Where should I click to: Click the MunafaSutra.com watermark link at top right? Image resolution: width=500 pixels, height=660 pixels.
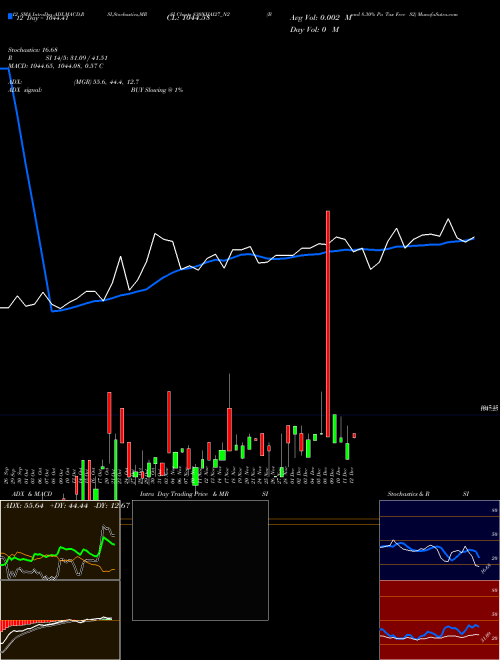pos(437,14)
